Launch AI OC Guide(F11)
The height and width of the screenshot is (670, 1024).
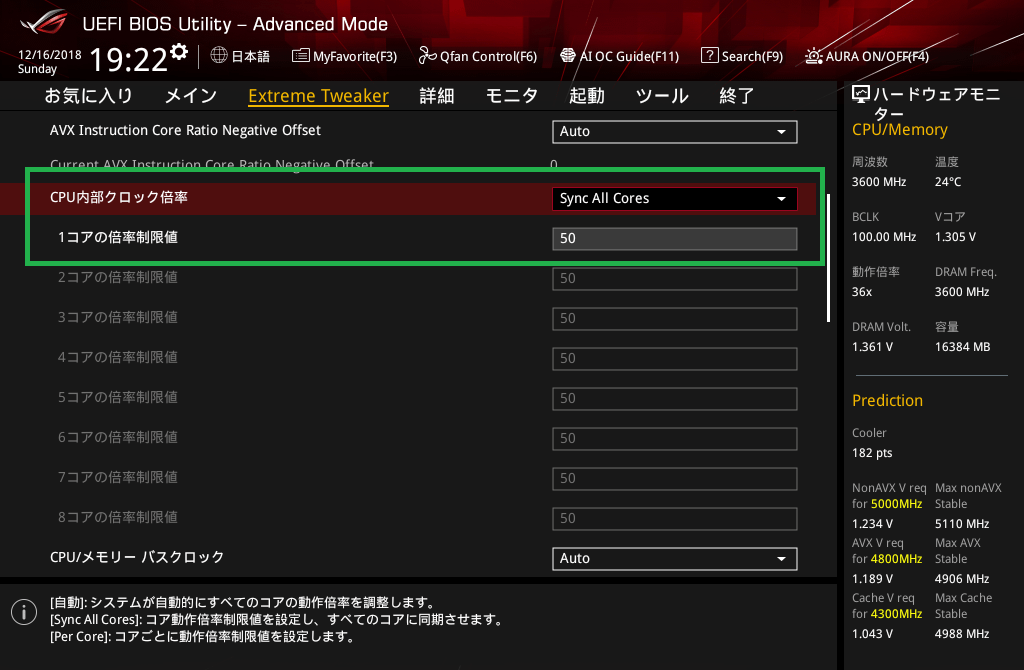coord(629,56)
